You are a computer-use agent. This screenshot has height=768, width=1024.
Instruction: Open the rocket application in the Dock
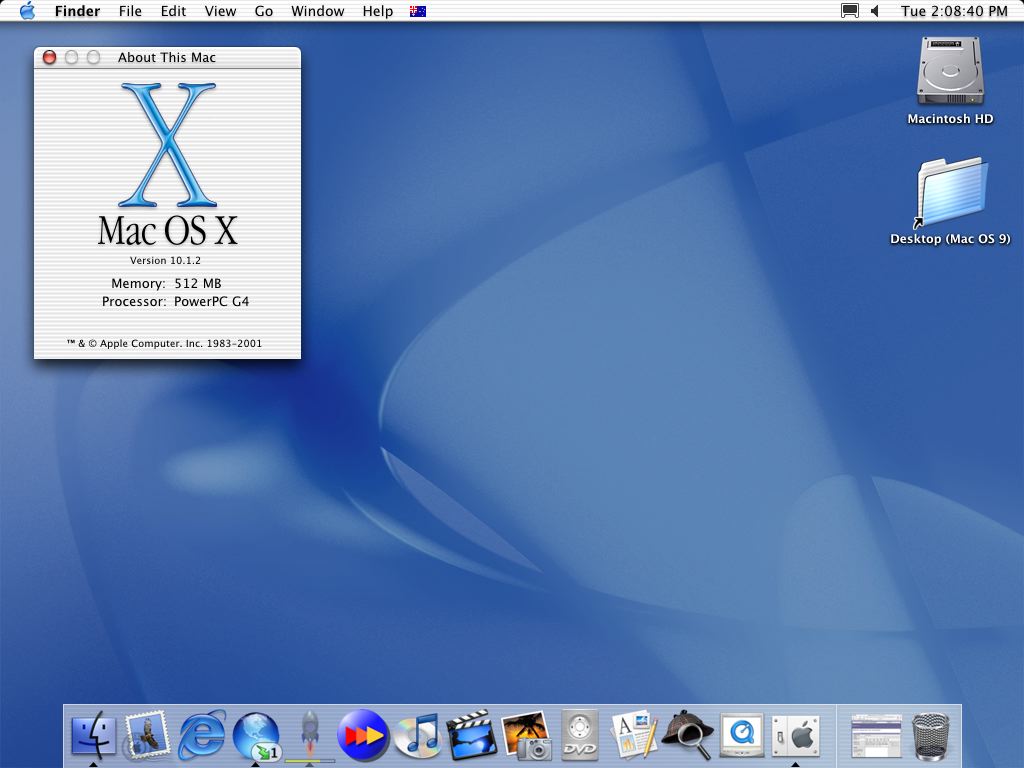[310, 735]
